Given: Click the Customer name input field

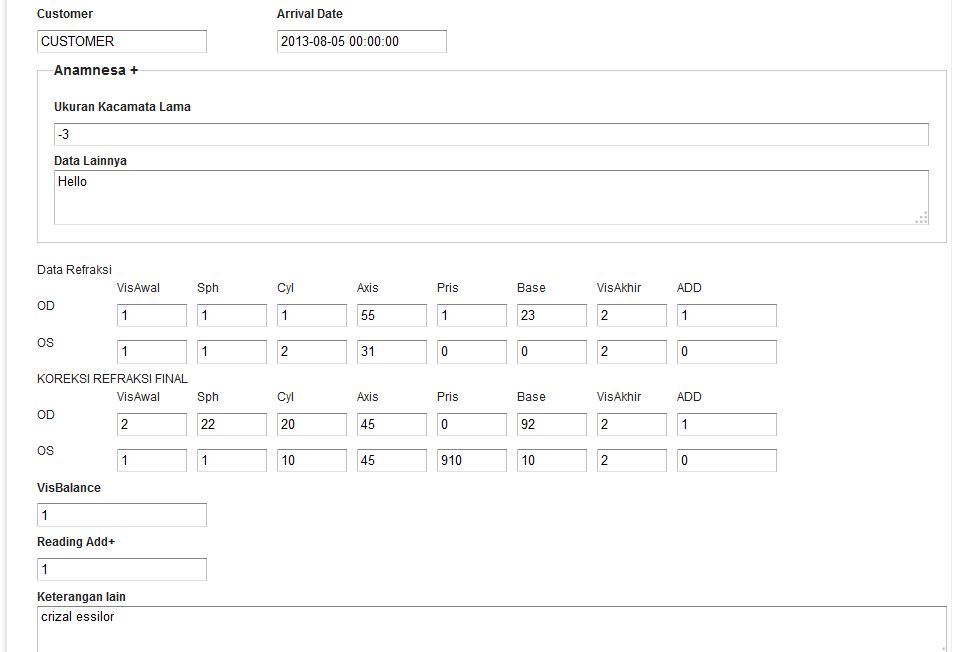Looking at the screenshot, I should point(122,42).
